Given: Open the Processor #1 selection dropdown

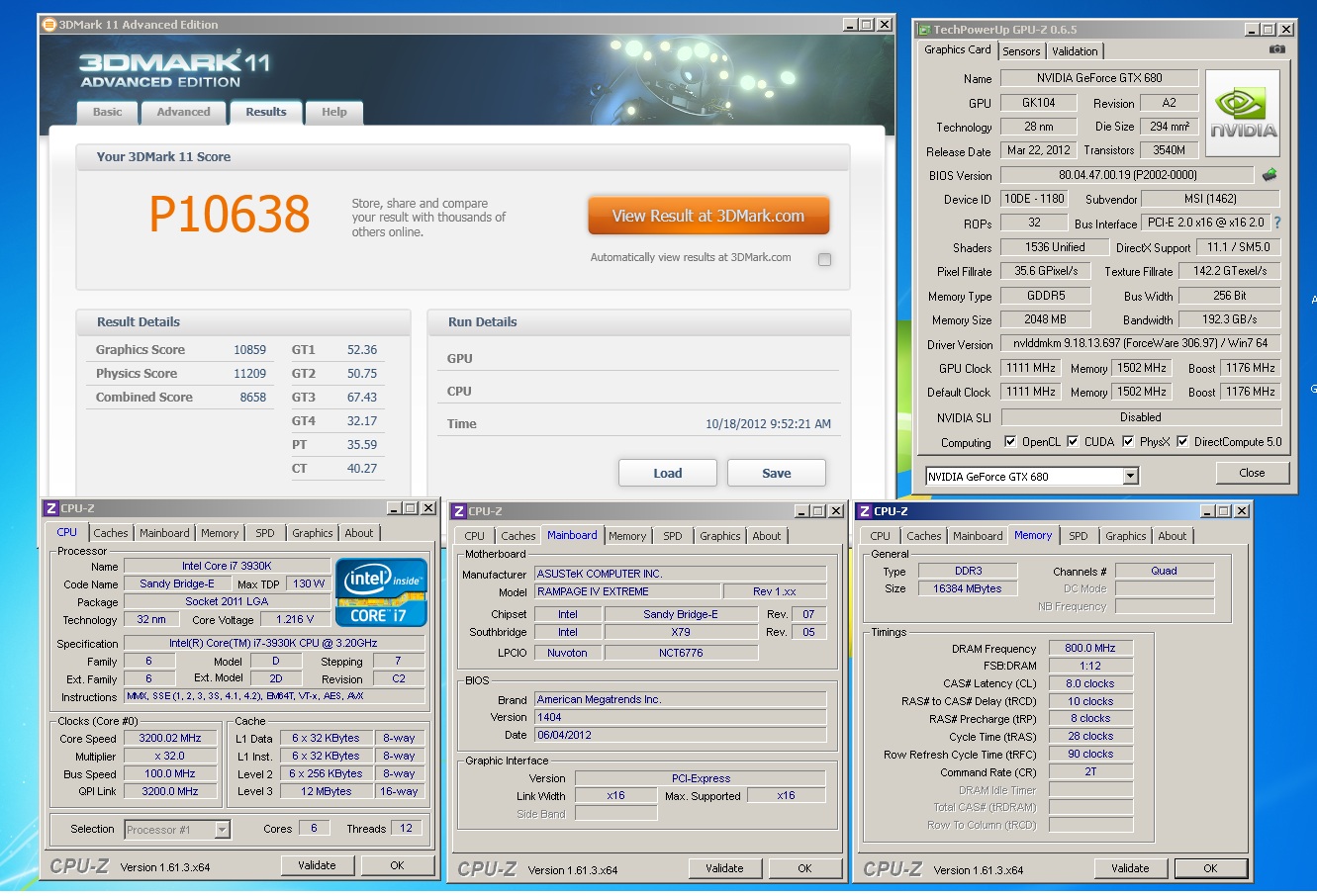Looking at the screenshot, I should click(x=222, y=830).
